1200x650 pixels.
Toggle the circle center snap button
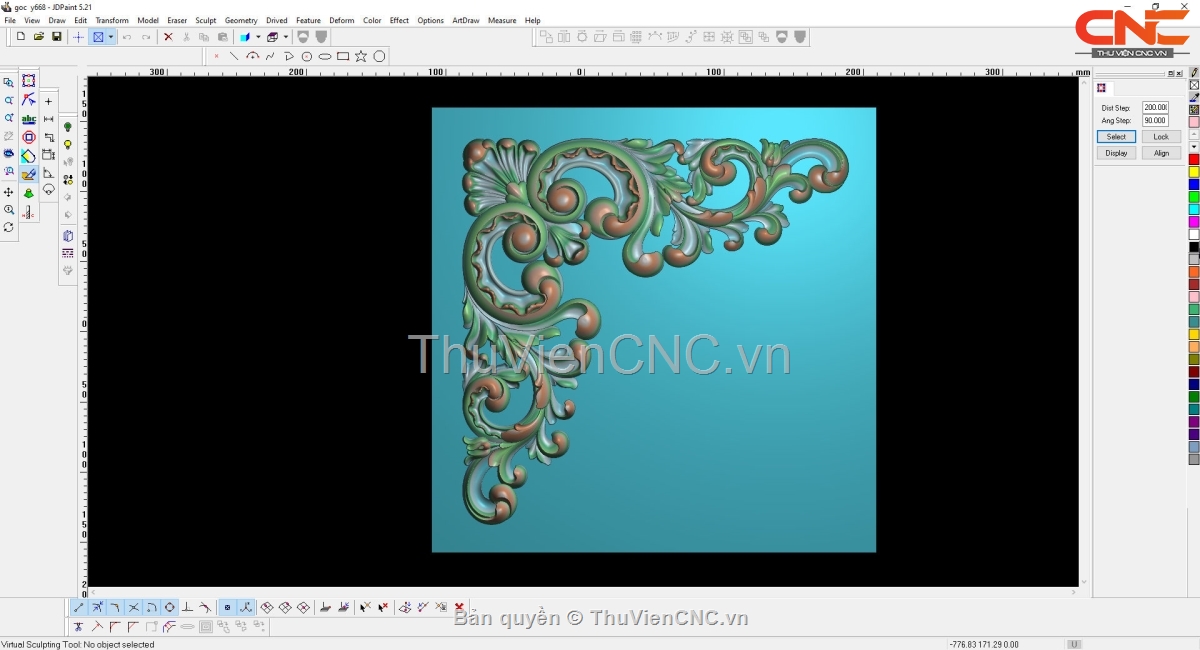coord(170,607)
